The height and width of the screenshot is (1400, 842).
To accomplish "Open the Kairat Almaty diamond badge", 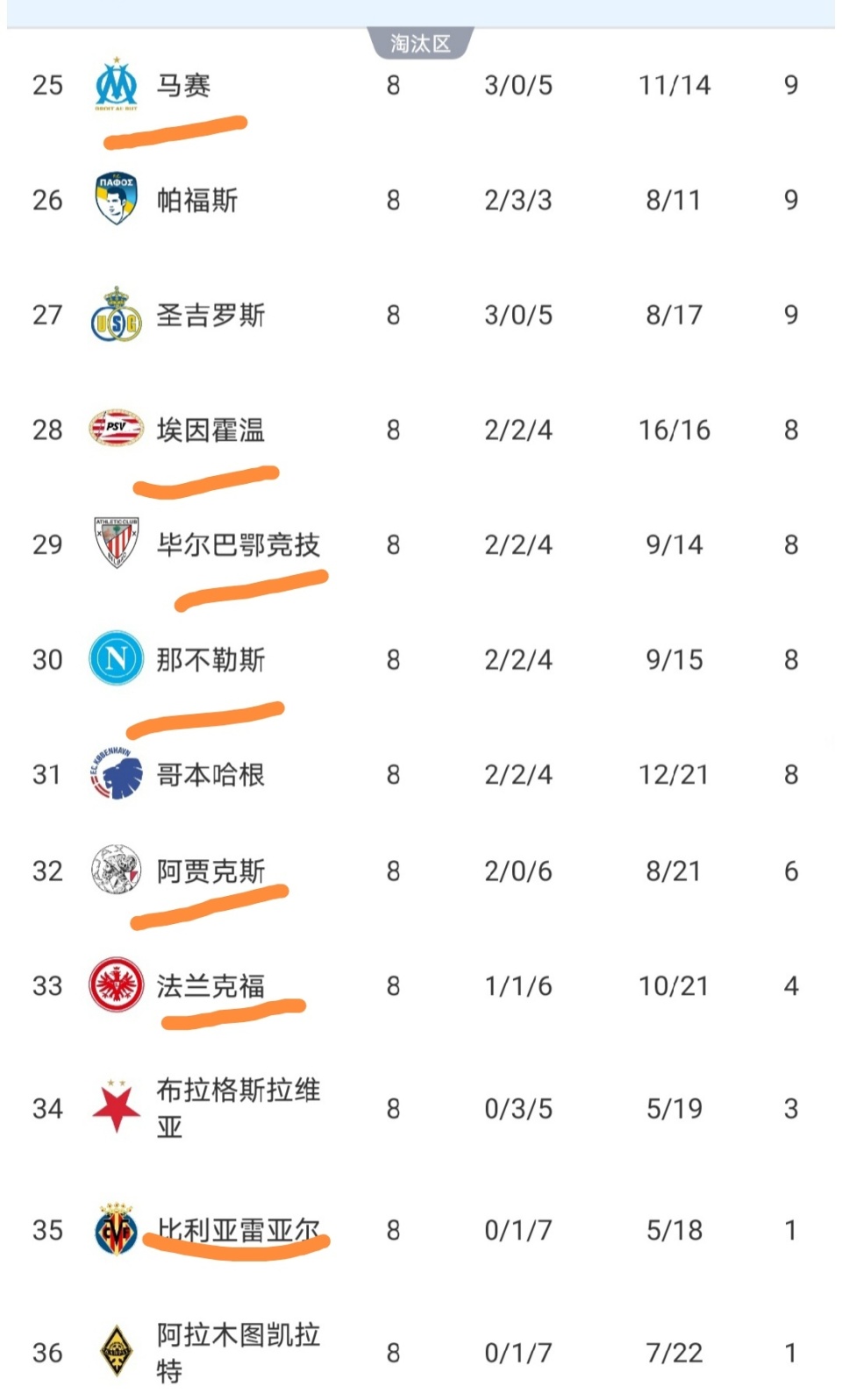I will tap(116, 1352).
